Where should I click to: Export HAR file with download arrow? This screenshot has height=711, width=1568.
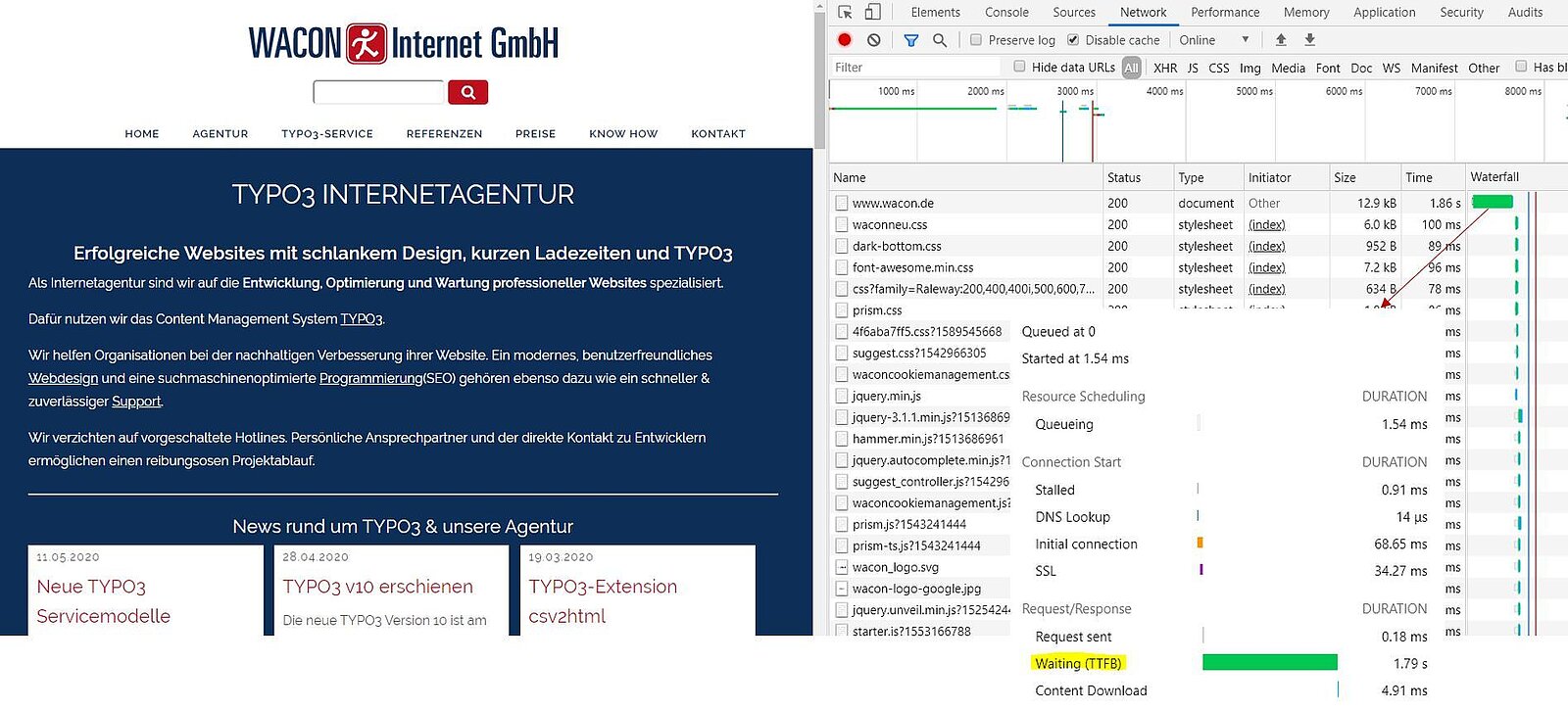(x=1309, y=40)
